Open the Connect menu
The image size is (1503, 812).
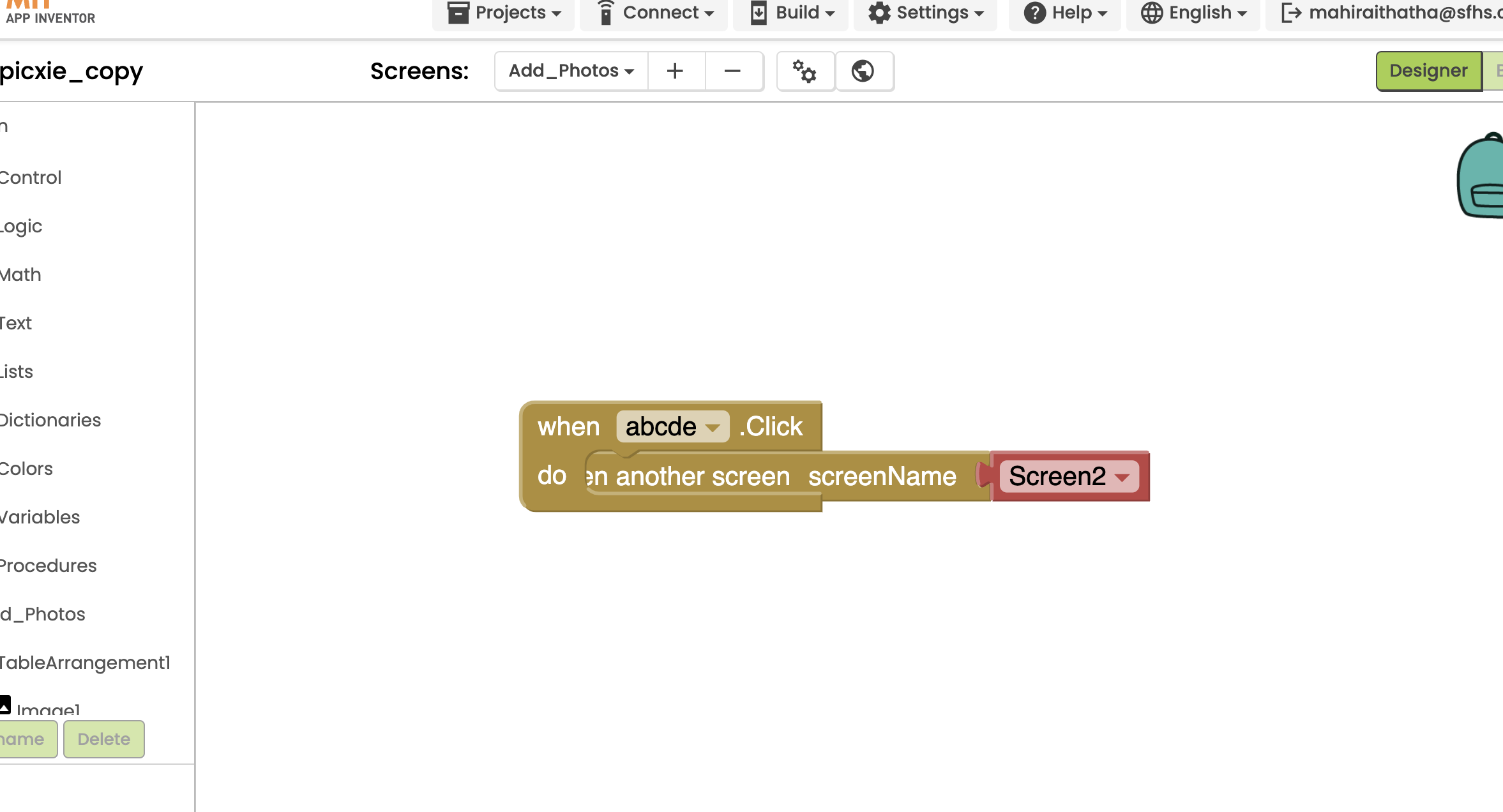pos(655,13)
